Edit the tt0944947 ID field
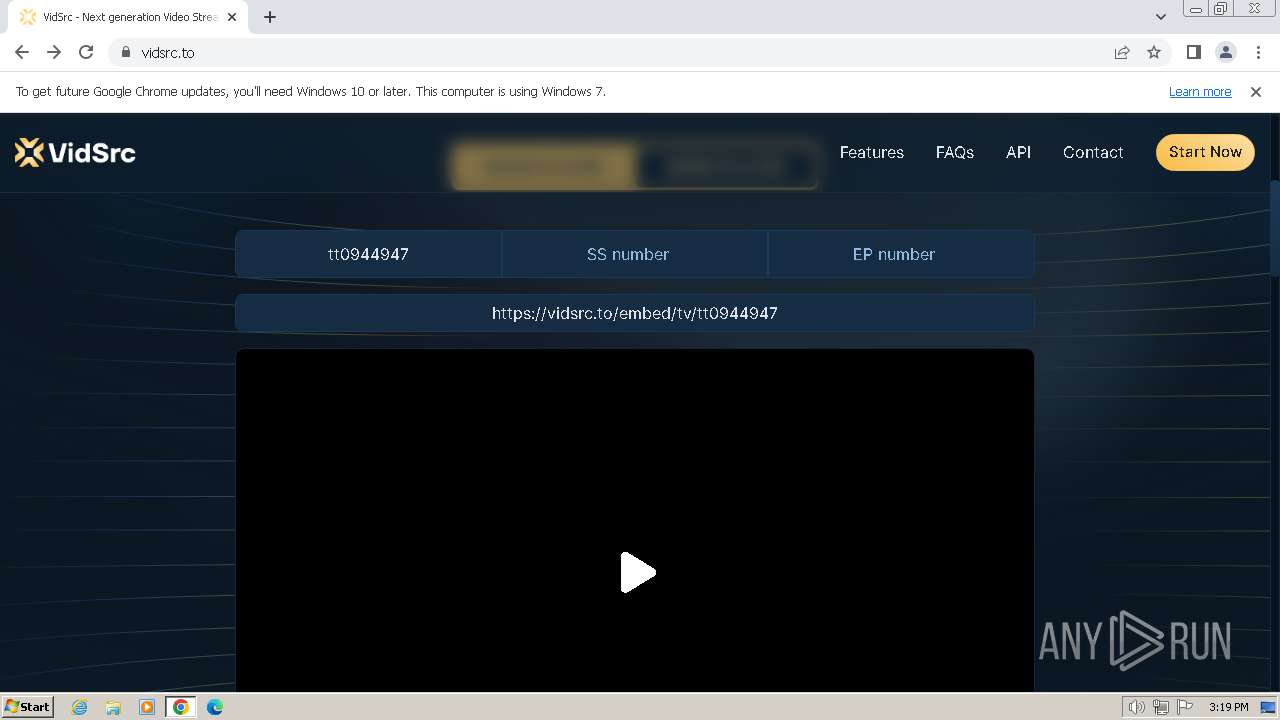1280x720 pixels. (368, 254)
